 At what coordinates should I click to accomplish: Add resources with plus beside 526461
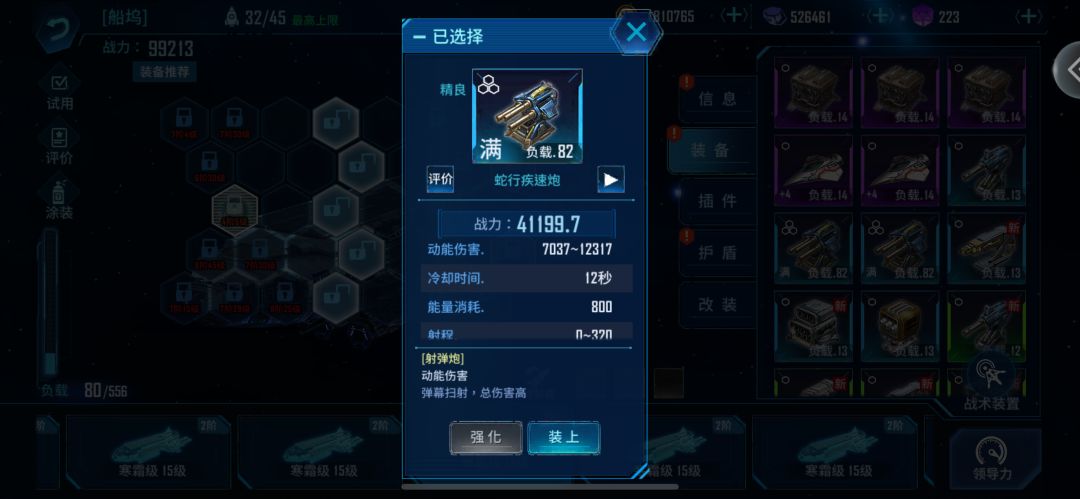pyautogui.click(x=879, y=17)
